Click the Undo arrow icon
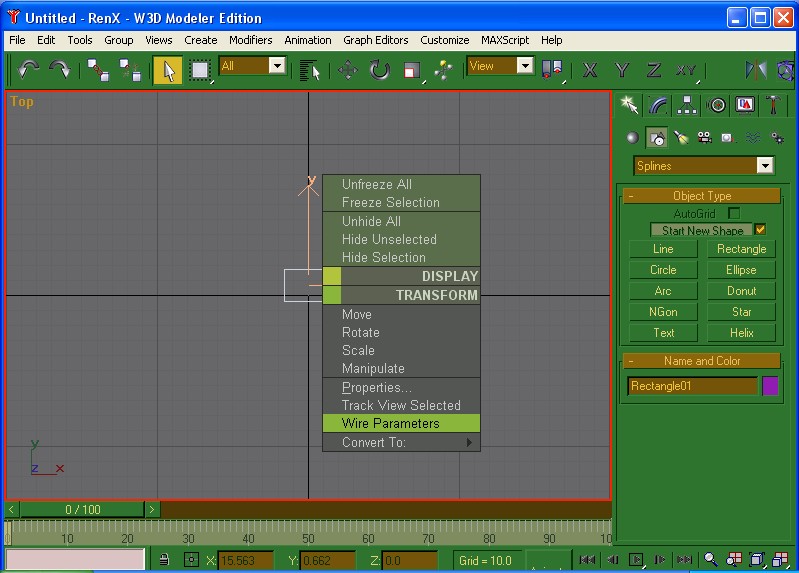 28,69
